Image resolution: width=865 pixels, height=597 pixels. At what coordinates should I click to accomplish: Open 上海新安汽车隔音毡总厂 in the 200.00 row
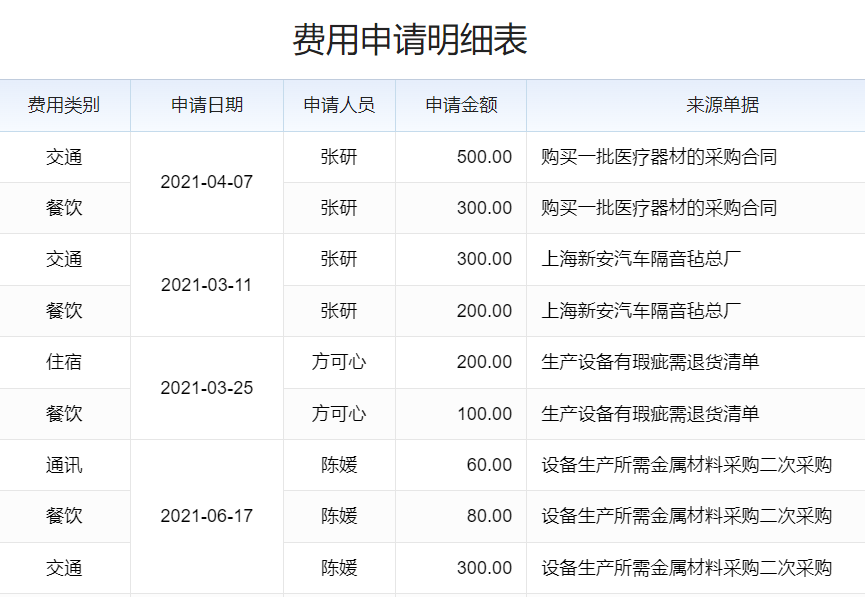(641, 311)
